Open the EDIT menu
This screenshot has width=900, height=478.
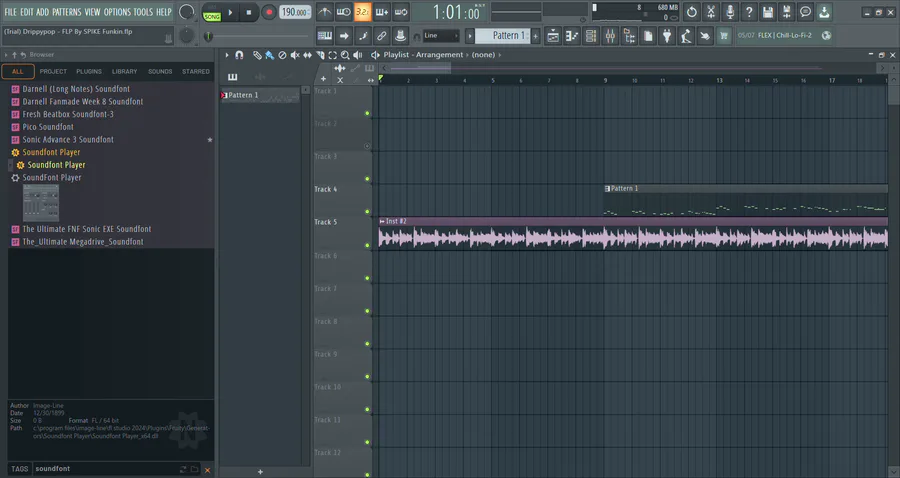click(26, 11)
